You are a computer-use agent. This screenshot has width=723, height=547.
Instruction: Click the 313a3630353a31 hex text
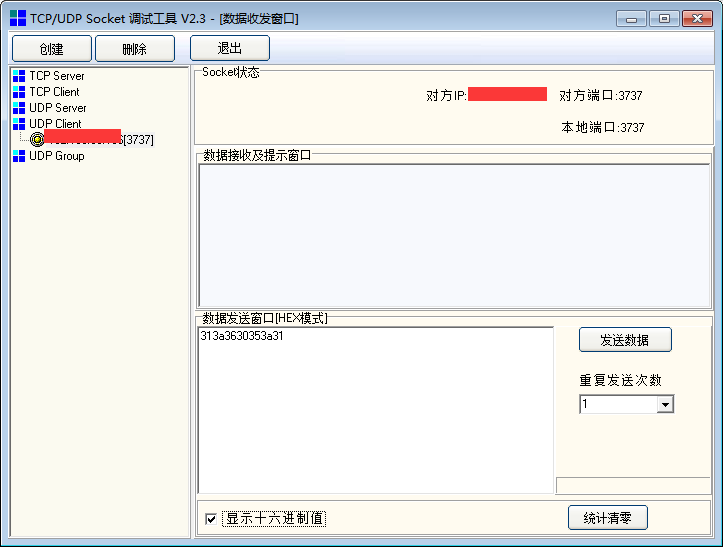242,336
